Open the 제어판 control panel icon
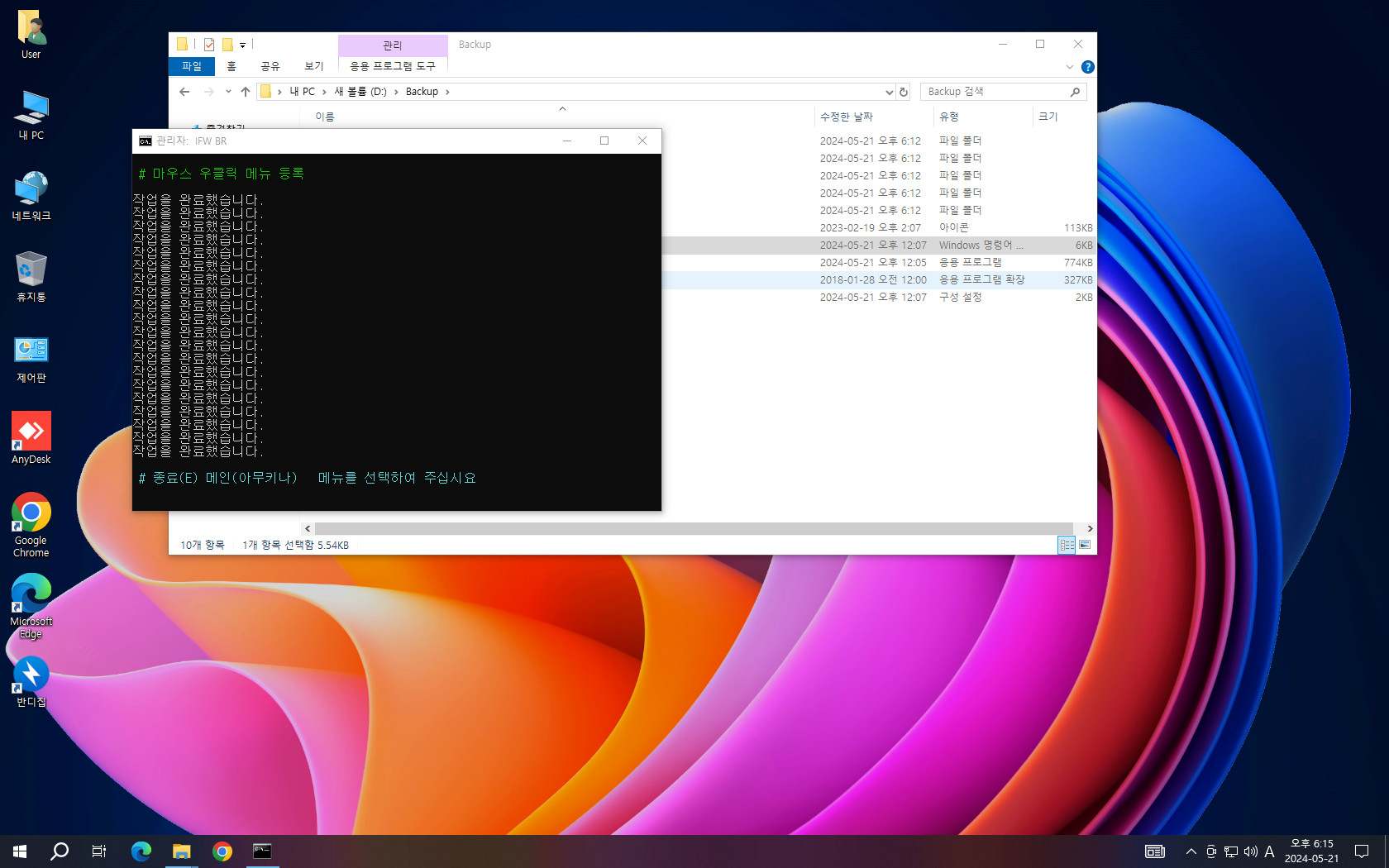The height and width of the screenshot is (868, 1389). (31, 358)
